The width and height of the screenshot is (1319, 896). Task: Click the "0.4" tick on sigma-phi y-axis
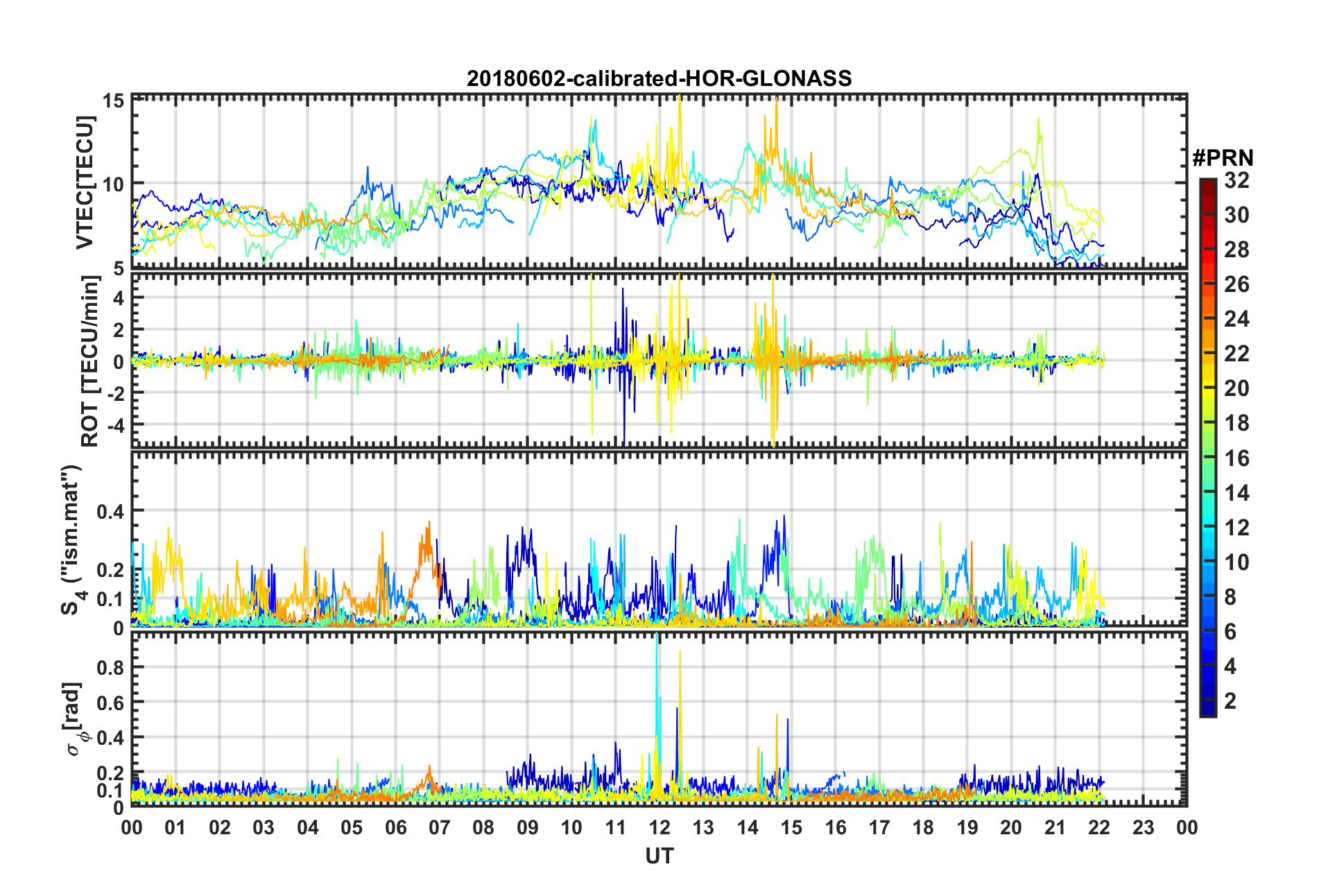click(x=110, y=737)
